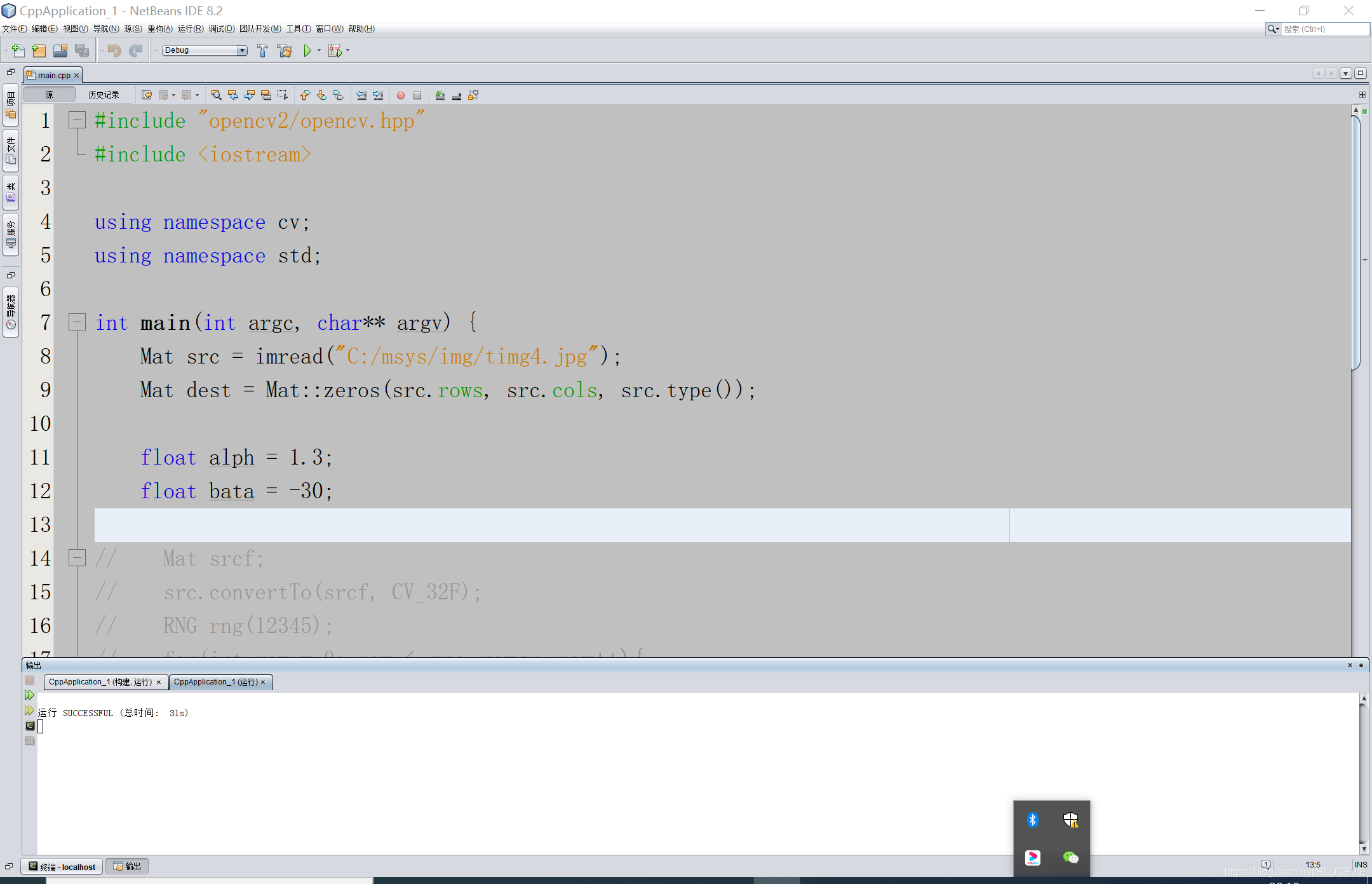
Task: Clean and build using hammer-broom icon
Action: pyautogui.click(x=284, y=50)
